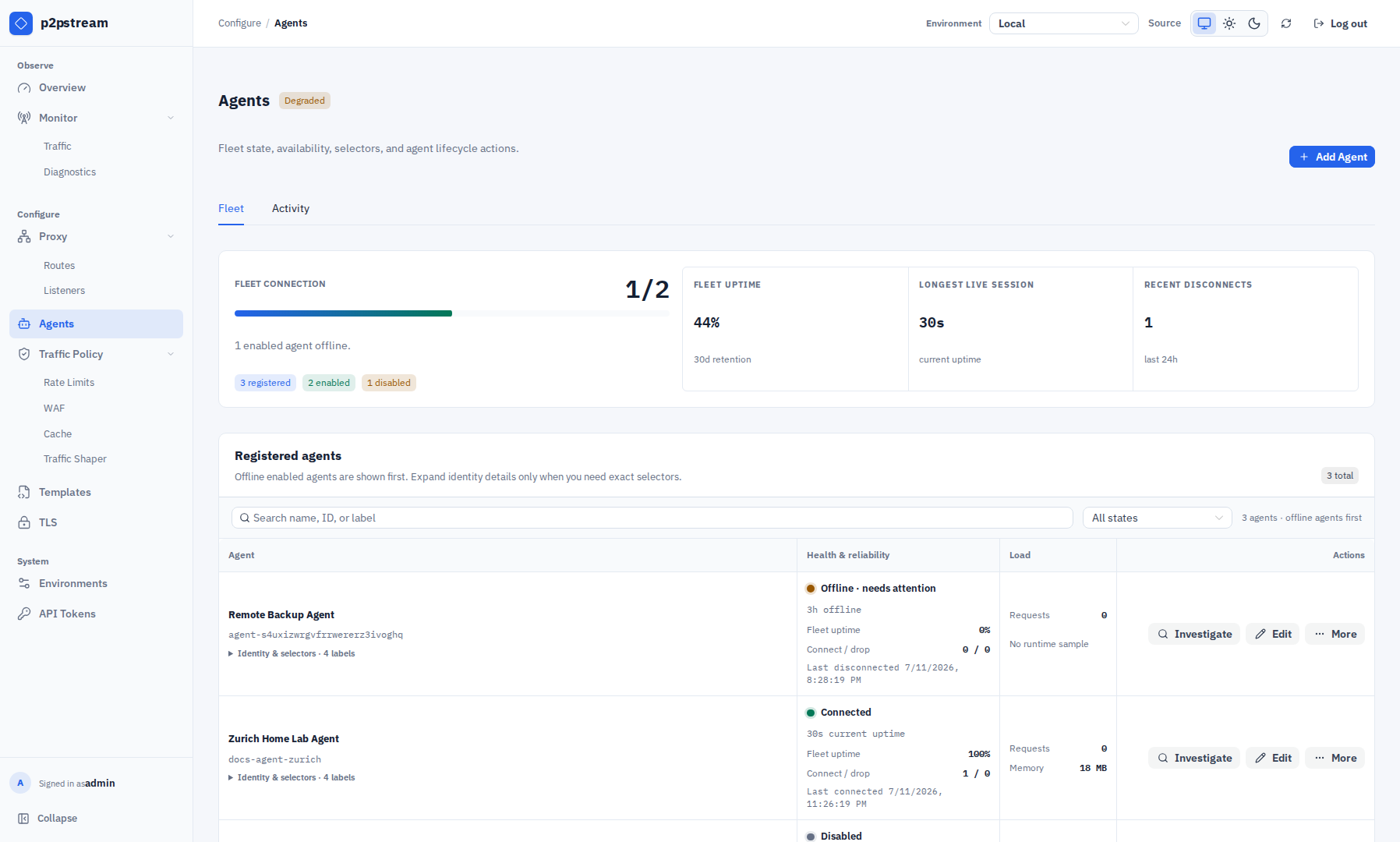Image resolution: width=1400 pixels, height=842 pixels.
Task: Expand Identity & selectors for Zurich Home Lab
Action: coord(292,777)
